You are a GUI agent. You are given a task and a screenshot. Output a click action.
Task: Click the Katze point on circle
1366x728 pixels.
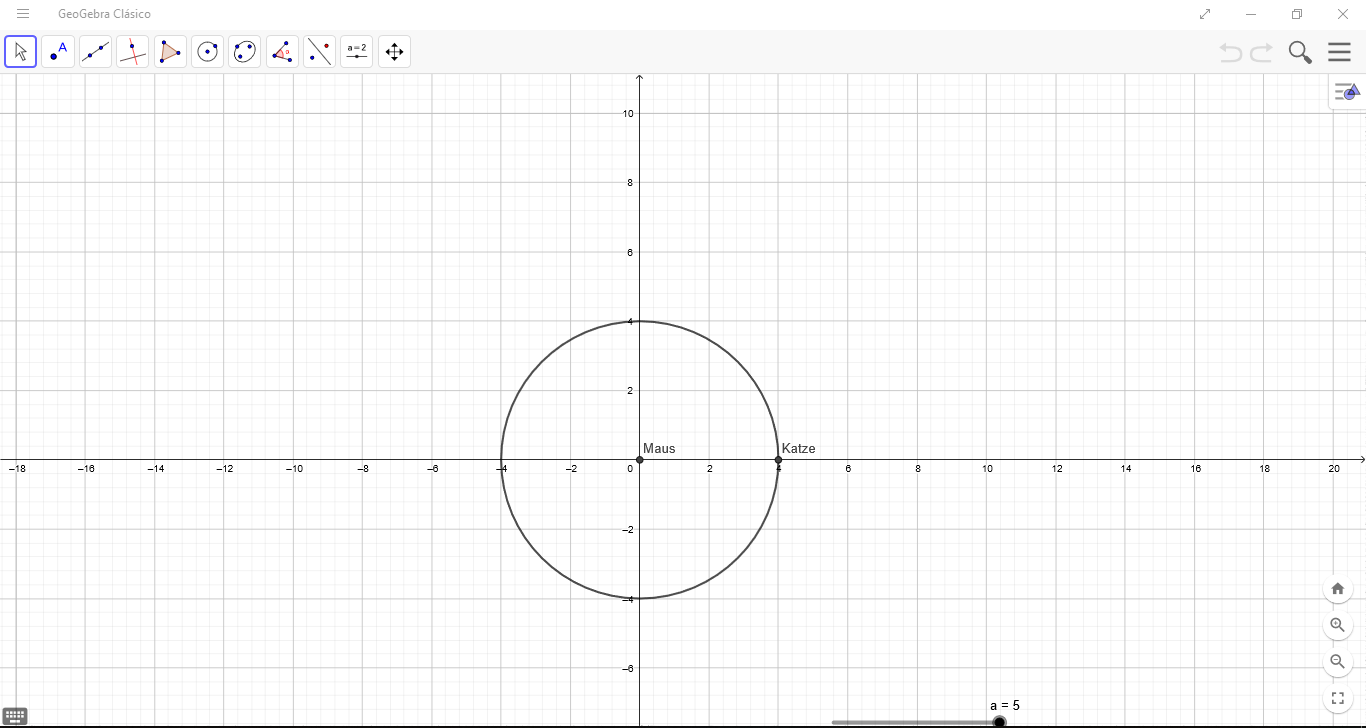[778, 460]
